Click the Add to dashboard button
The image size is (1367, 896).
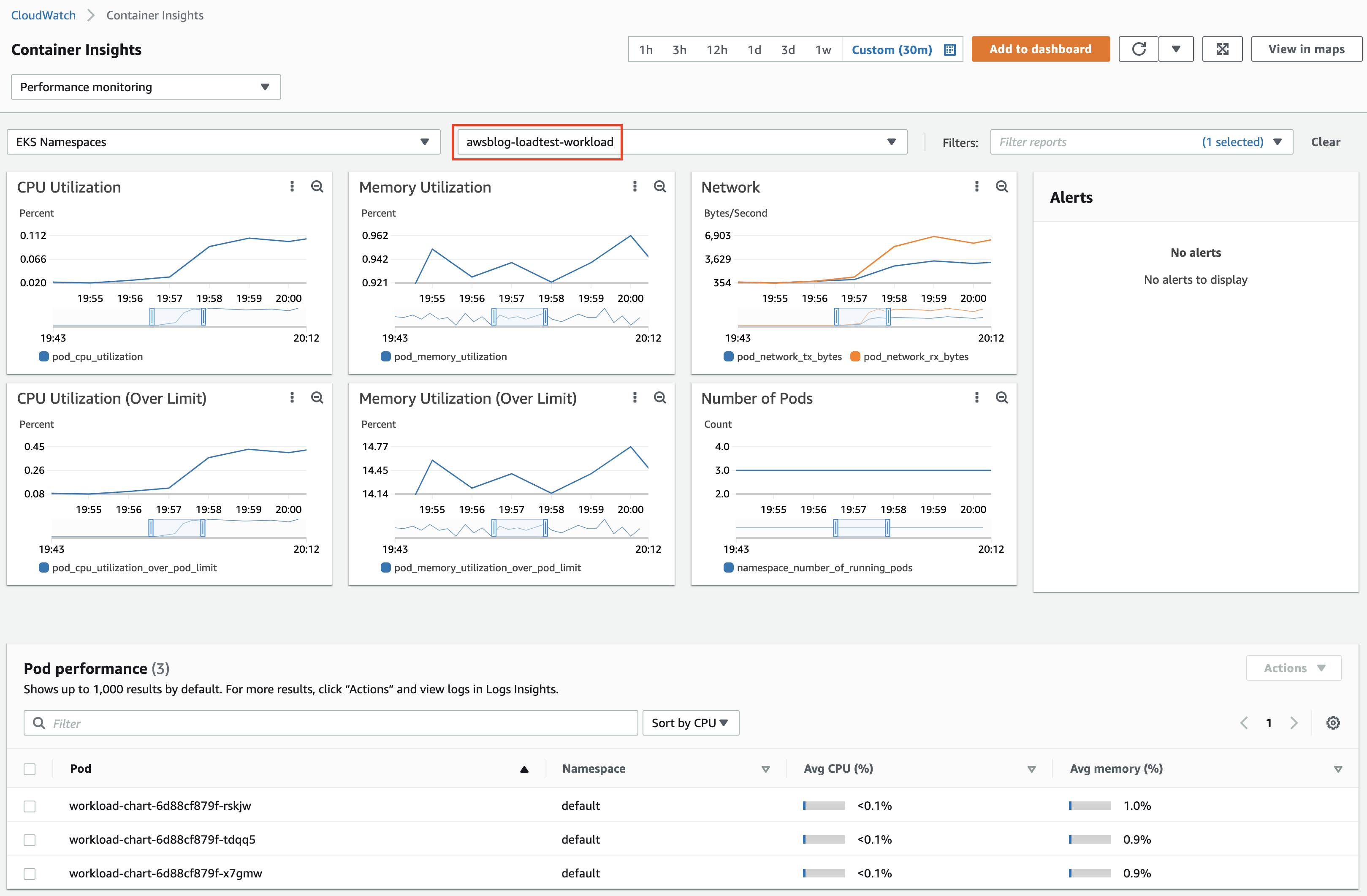click(x=1040, y=49)
